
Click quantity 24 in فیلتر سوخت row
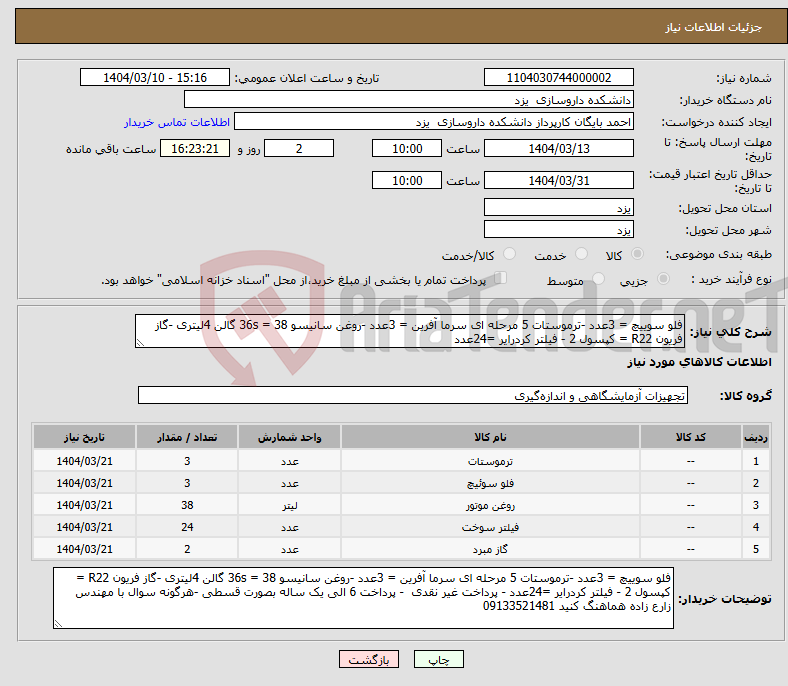187,527
